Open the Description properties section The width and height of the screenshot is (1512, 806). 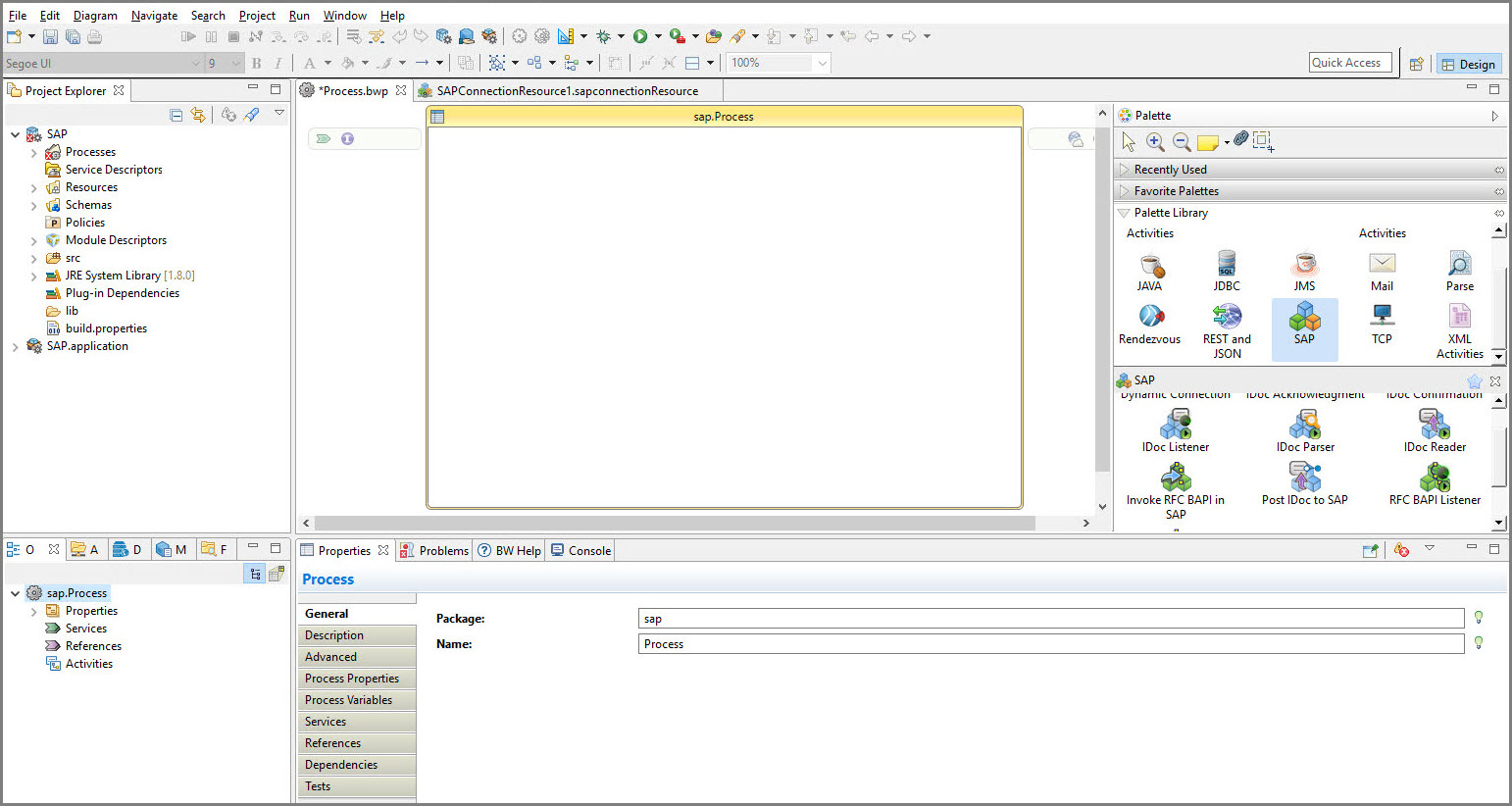[357, 635]
